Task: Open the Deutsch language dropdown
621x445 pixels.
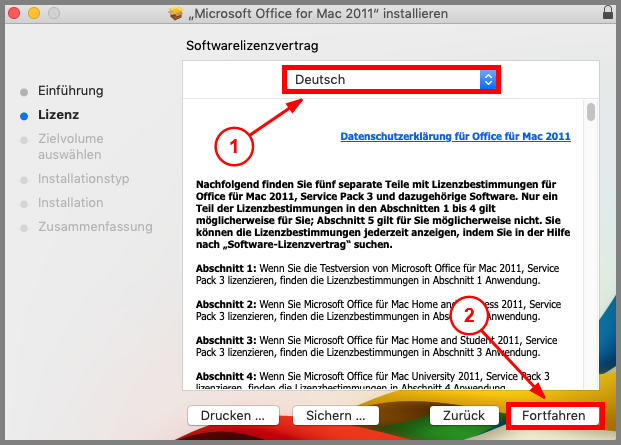Action: click(391, 80)
